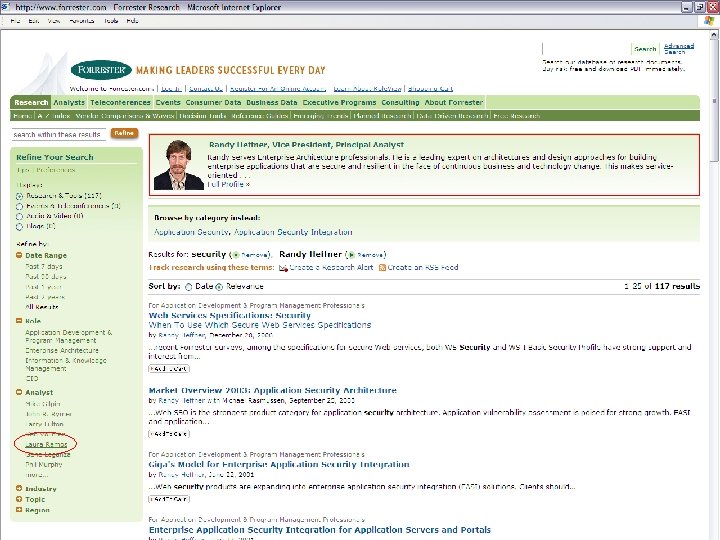Open Vendor Comparisons & Waves link
This screenshot has height=540, width=720.
[124, 116]
